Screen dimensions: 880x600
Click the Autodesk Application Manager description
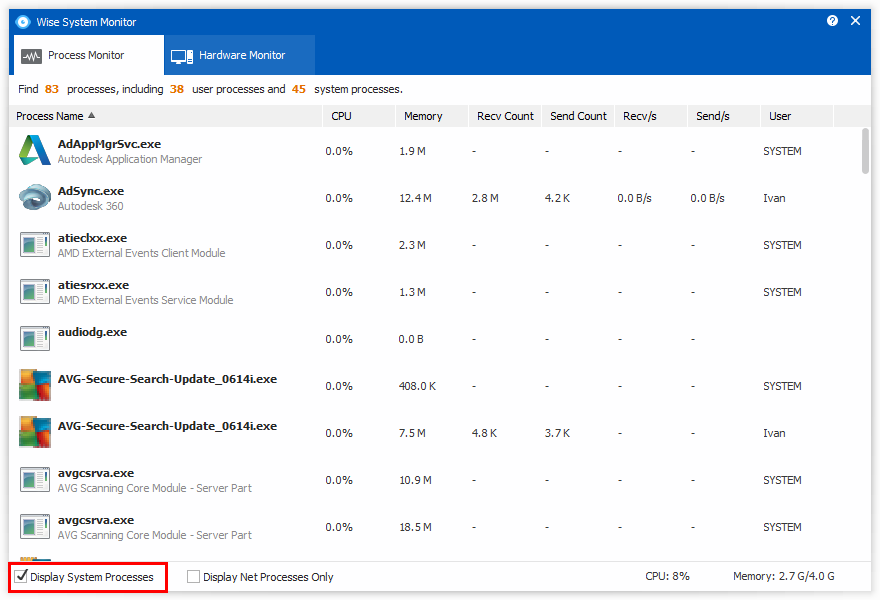coord(130,159)
